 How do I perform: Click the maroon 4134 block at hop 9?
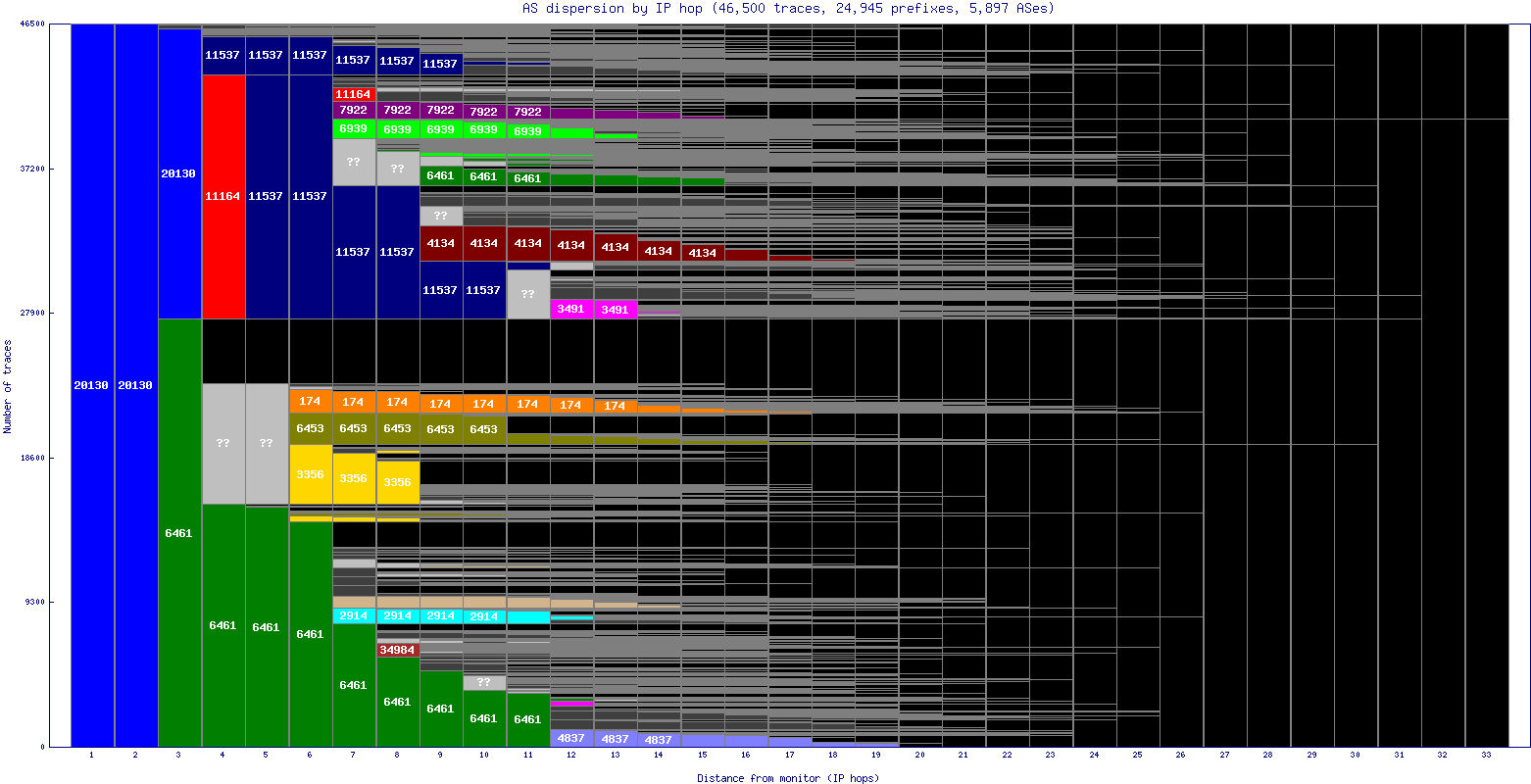pyautogui.click(x=441, y=243)
